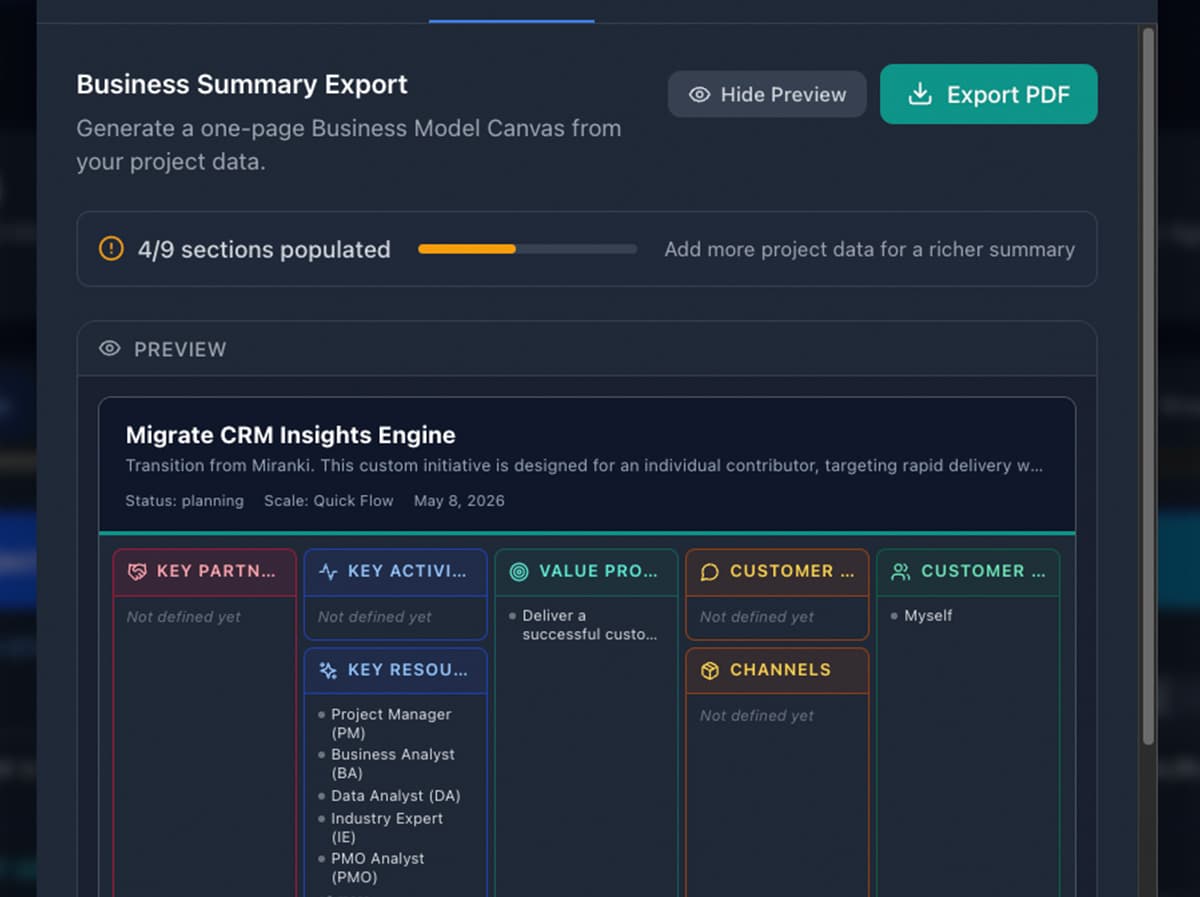Click Not defined yet under Channels
1200x897 pixels.
pyautogui.click(x=757, y=716)
